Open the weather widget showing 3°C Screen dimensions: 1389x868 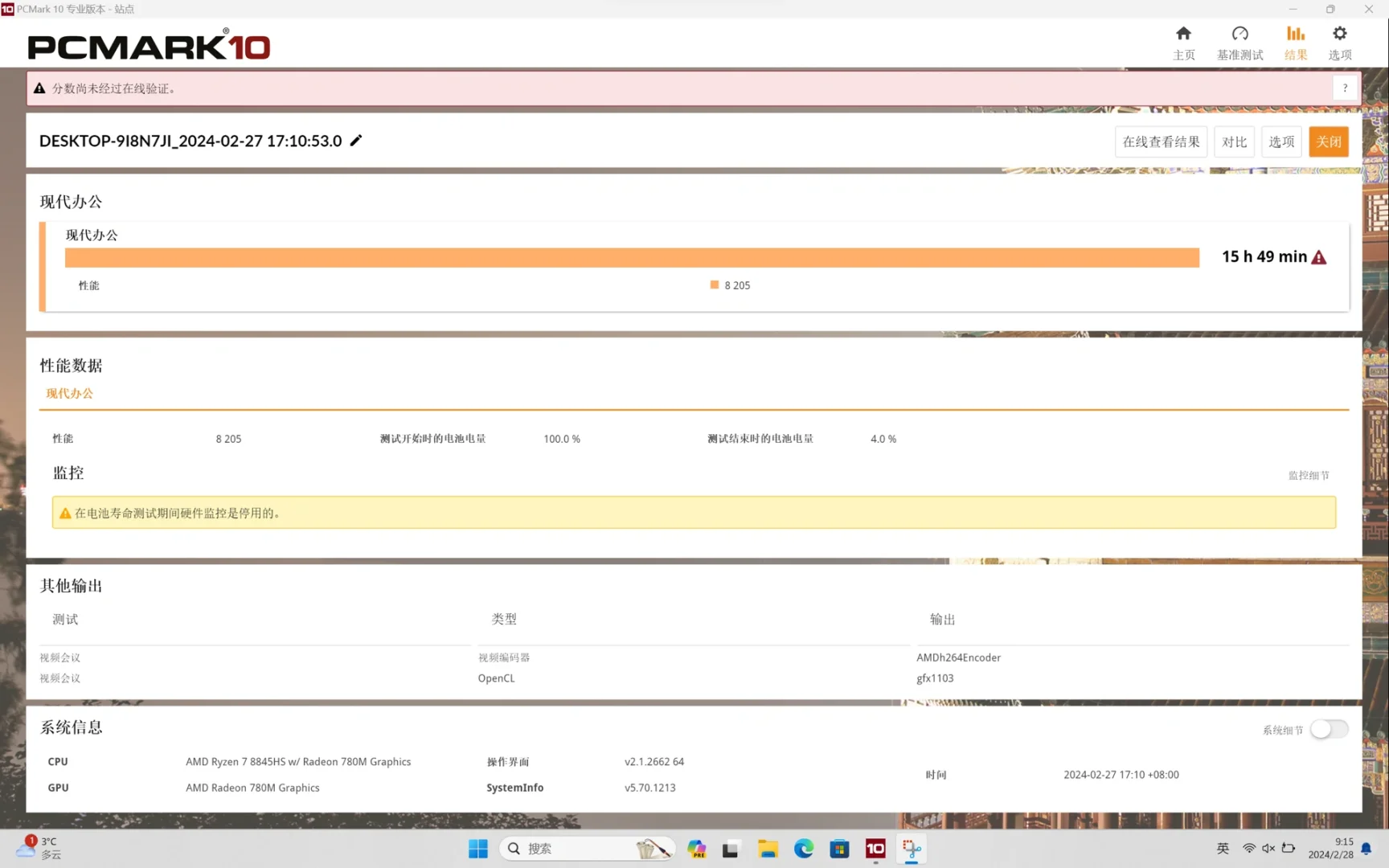[39, 848]
